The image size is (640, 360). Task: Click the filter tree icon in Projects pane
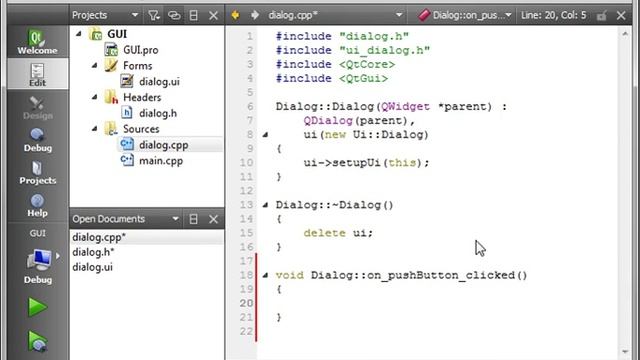pyautogui.click(x=154, y=15)
